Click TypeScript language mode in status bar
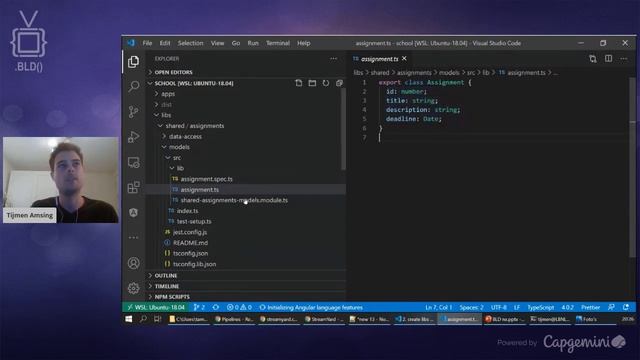 point(540,307)
